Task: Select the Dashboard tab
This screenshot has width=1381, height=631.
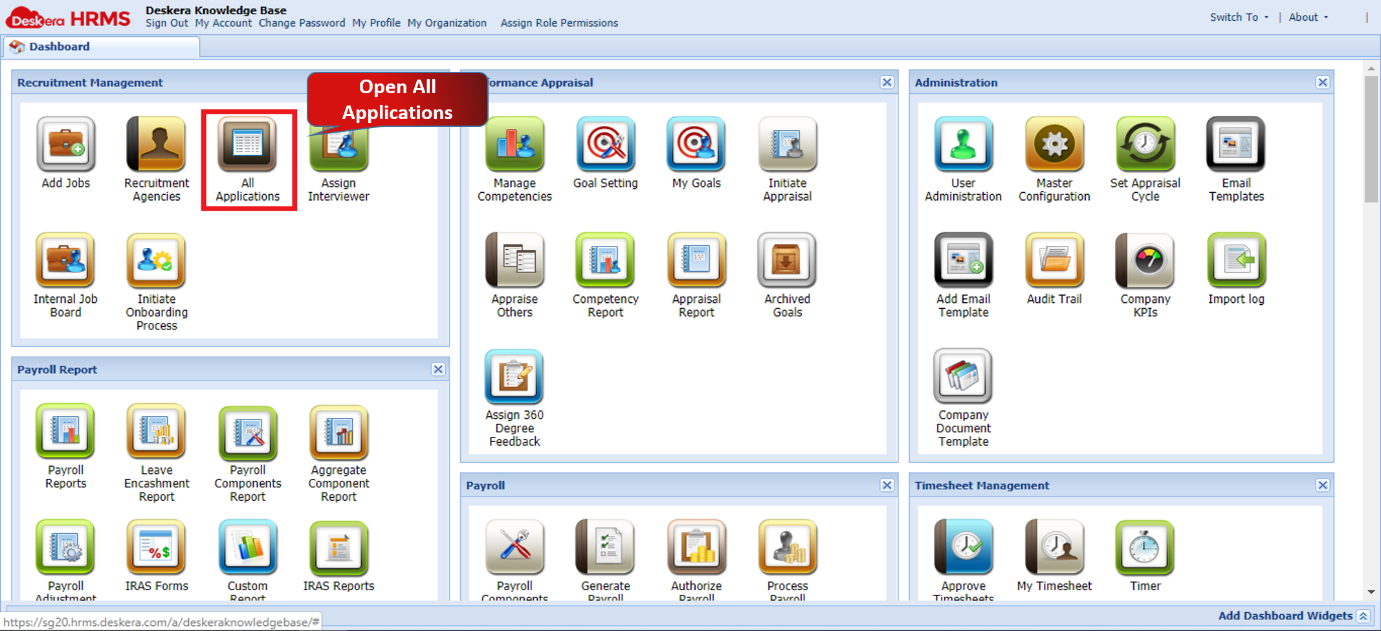Action: [x=59, y=47]
